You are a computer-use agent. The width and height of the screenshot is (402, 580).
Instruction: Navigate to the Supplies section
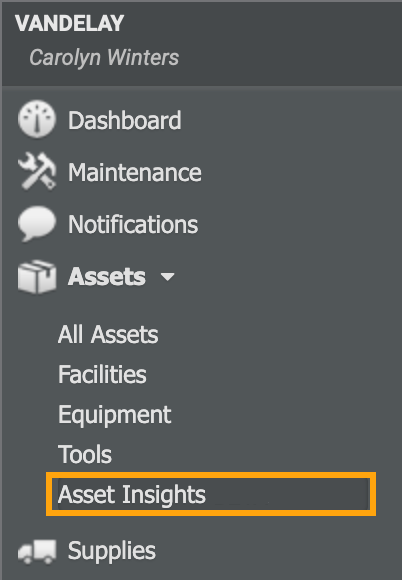[x=112, y=551]
